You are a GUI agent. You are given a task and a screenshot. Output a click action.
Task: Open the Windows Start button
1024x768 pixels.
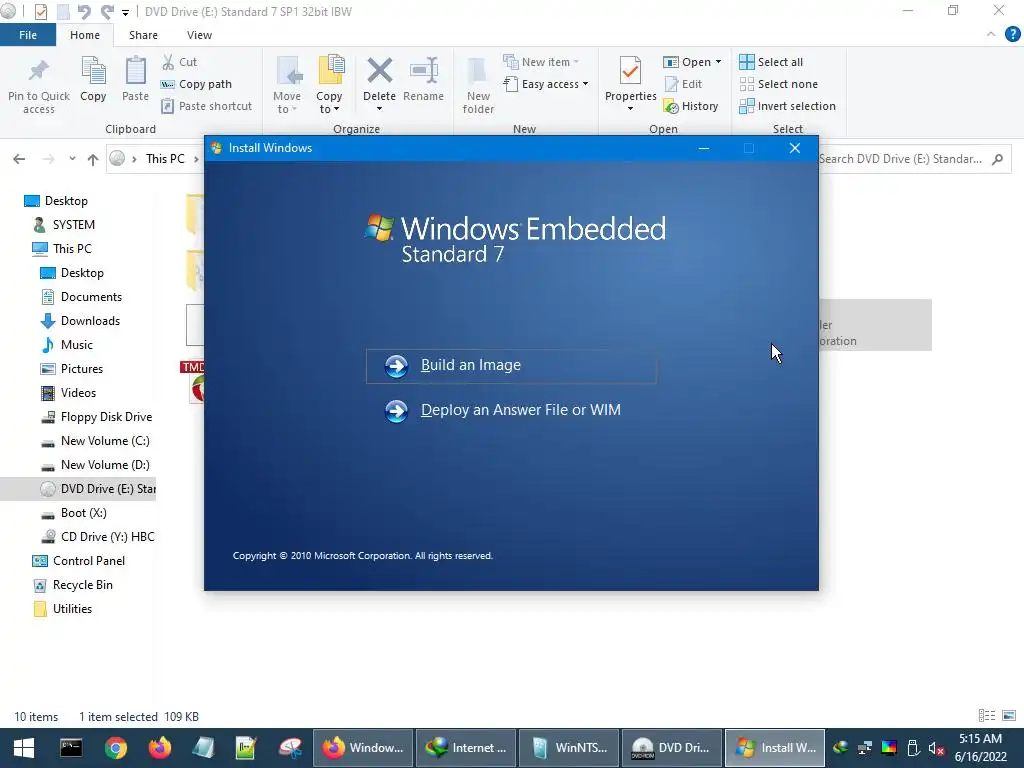[x=24, y=748]
